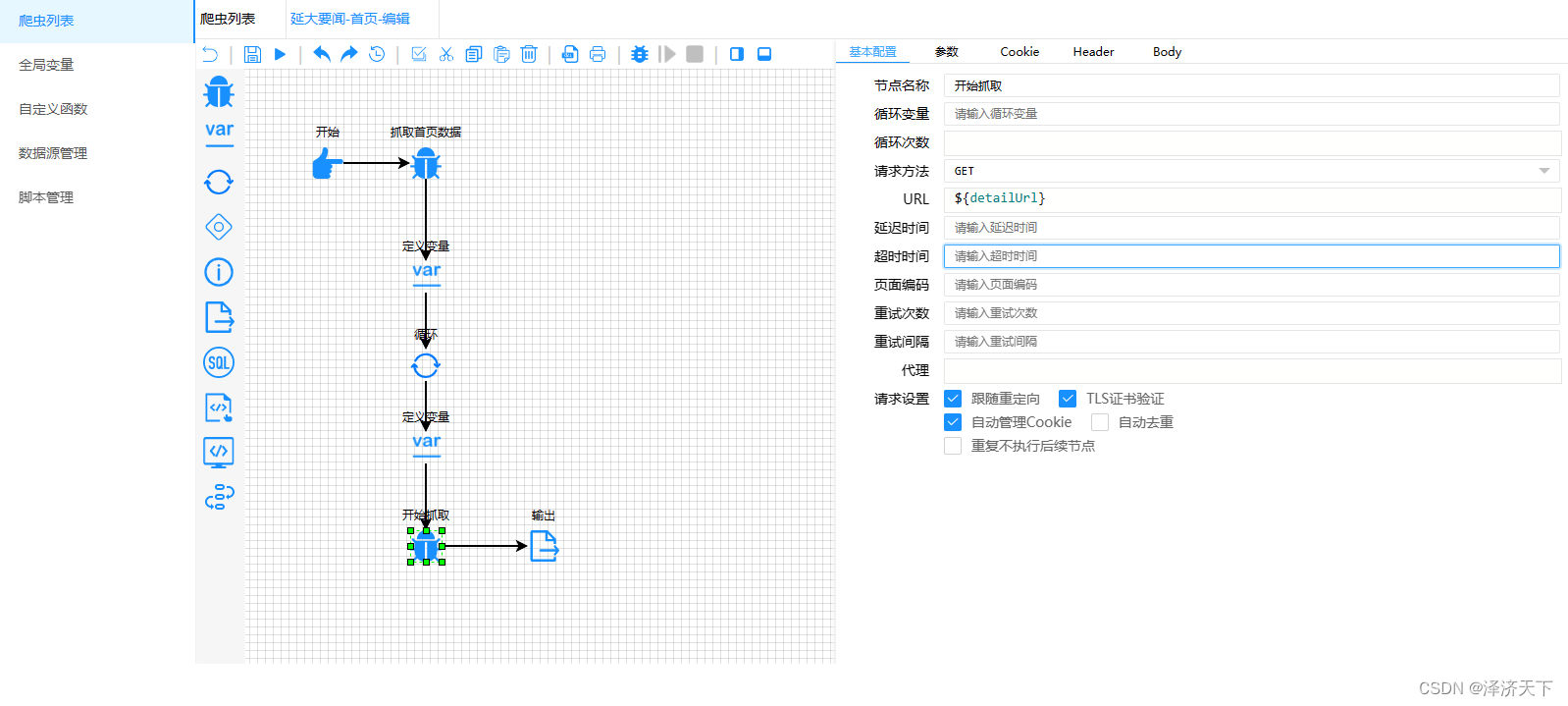Screen dimensions: 1568x706
Task: Pick the SQL node in palette
Action: pos(219,362)
